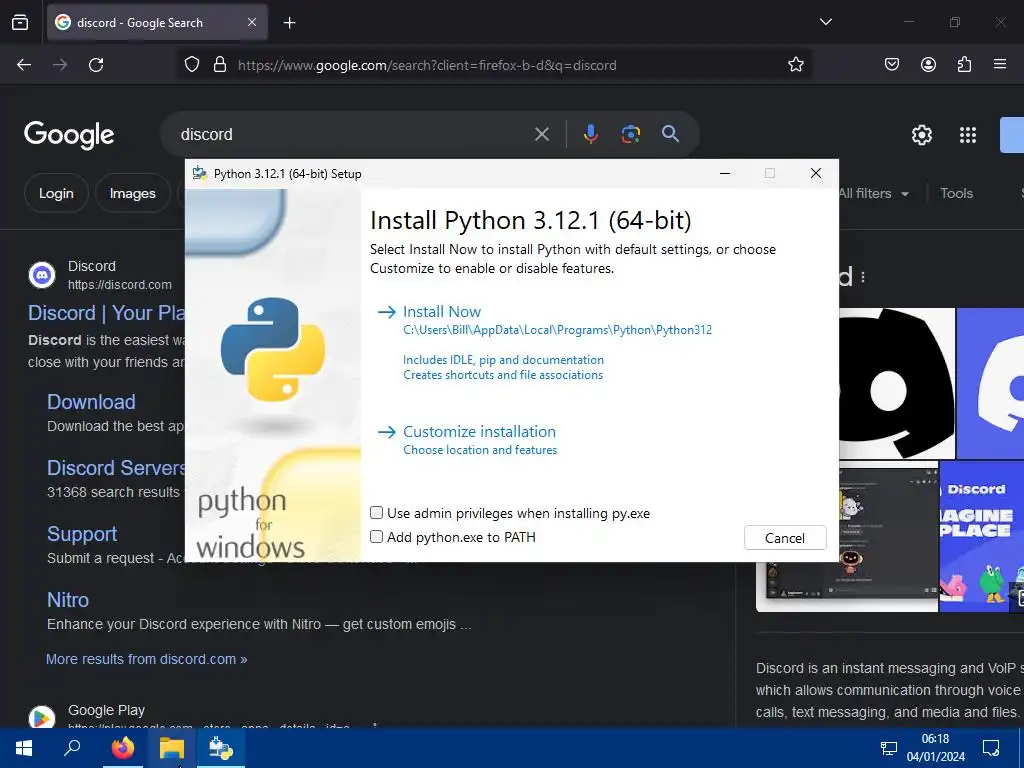Submit search with magnifier icon
1024x768 pixels.
(x=670, y=134)
